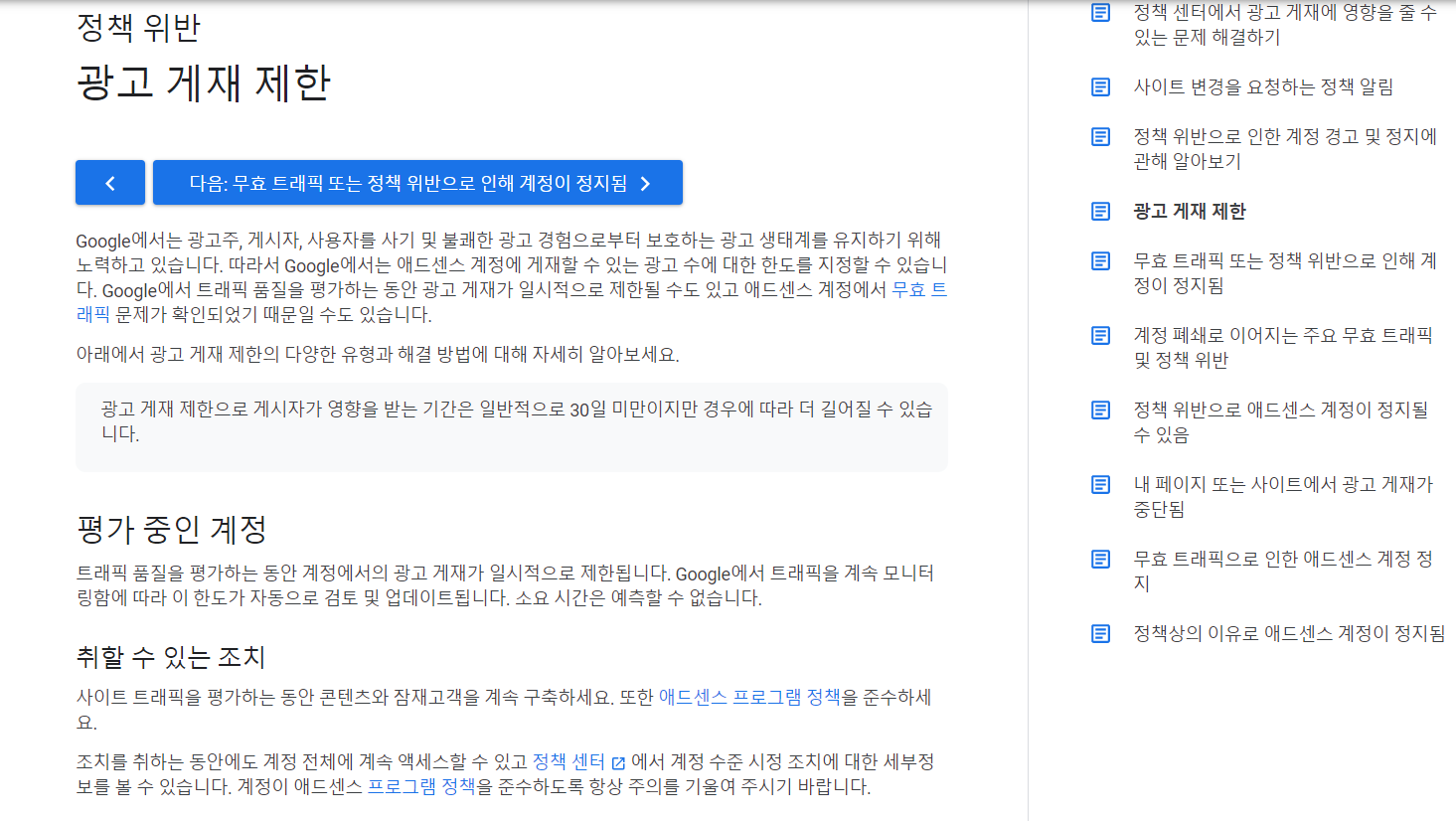Select the current sidebar article 광고 게재 제한
This screenshot has width=1456, height=821.
point(1190,211)
